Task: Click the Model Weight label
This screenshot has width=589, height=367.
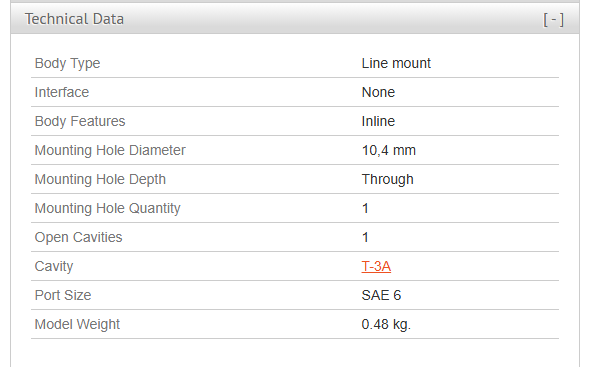Action: [x=77, y=324]
